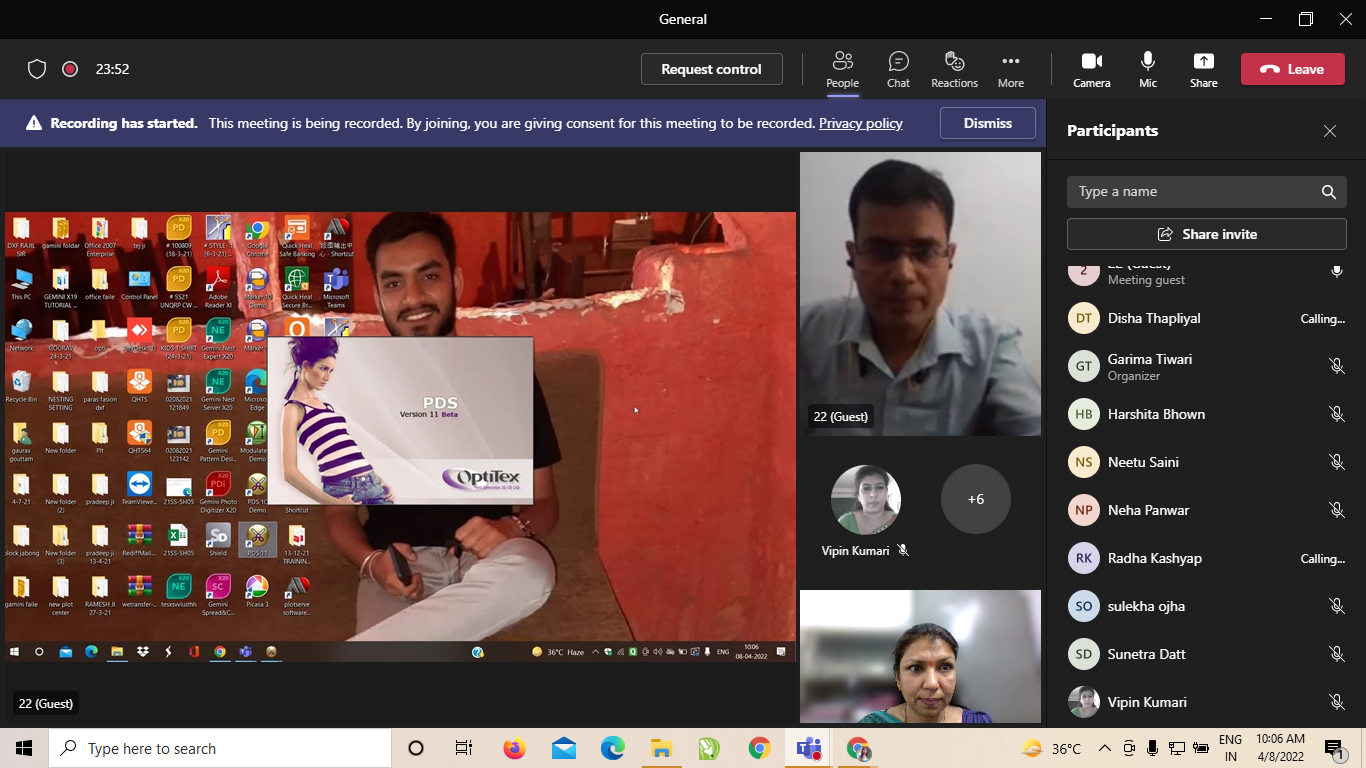Image resolution: width=1366 pixels, height=768 pixels.
Task: Open the Share content tray
Action: click(1203, 69)
